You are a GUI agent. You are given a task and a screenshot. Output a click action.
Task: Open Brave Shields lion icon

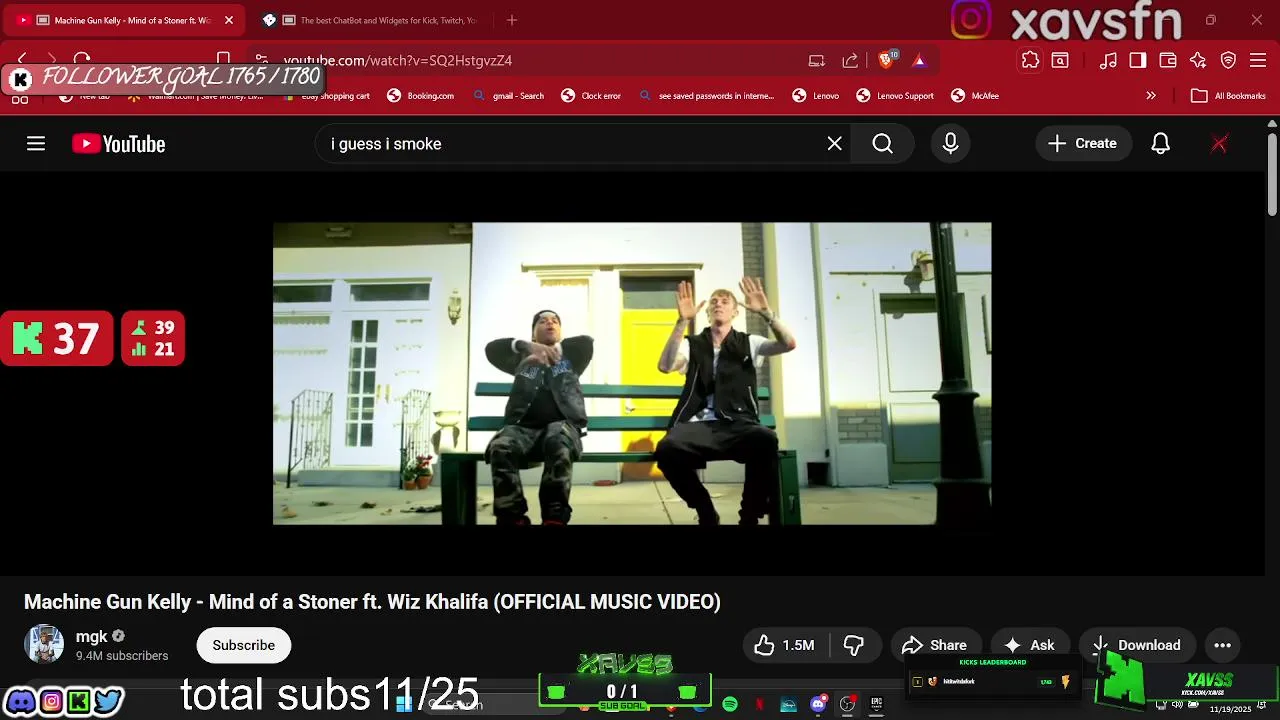[x=885, y=60]
